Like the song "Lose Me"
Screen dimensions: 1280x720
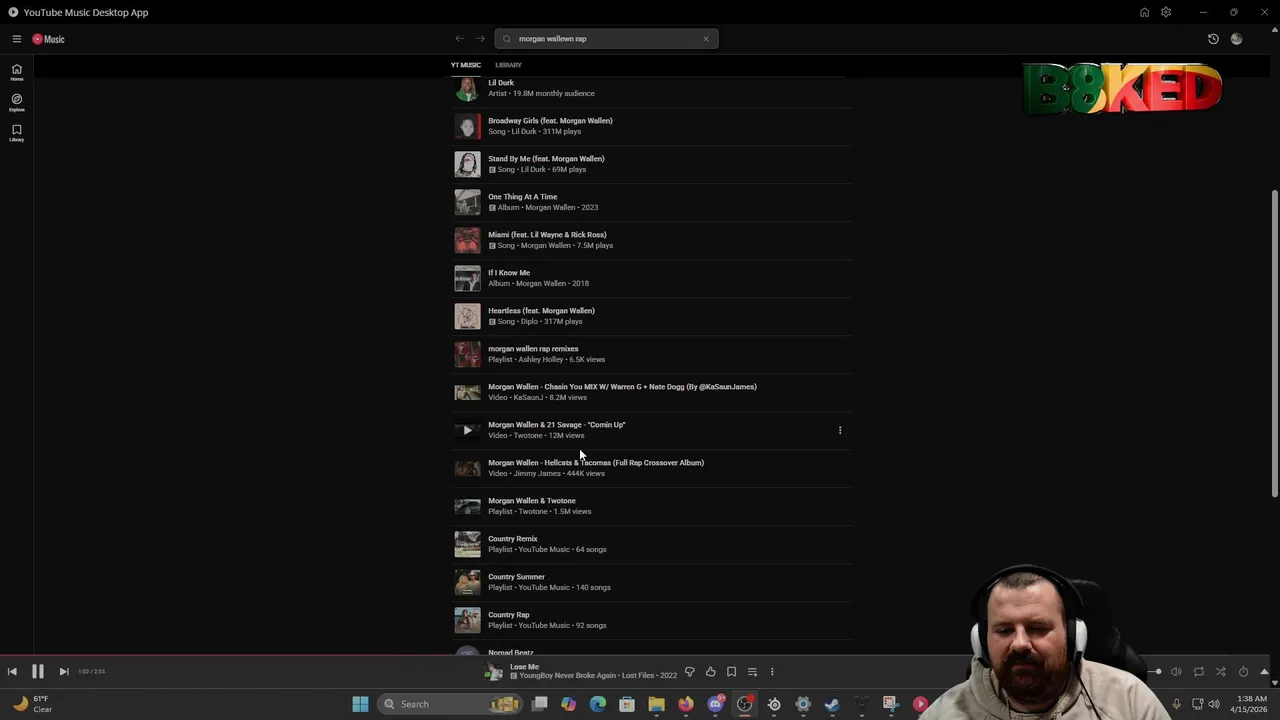tap(710, 672)
